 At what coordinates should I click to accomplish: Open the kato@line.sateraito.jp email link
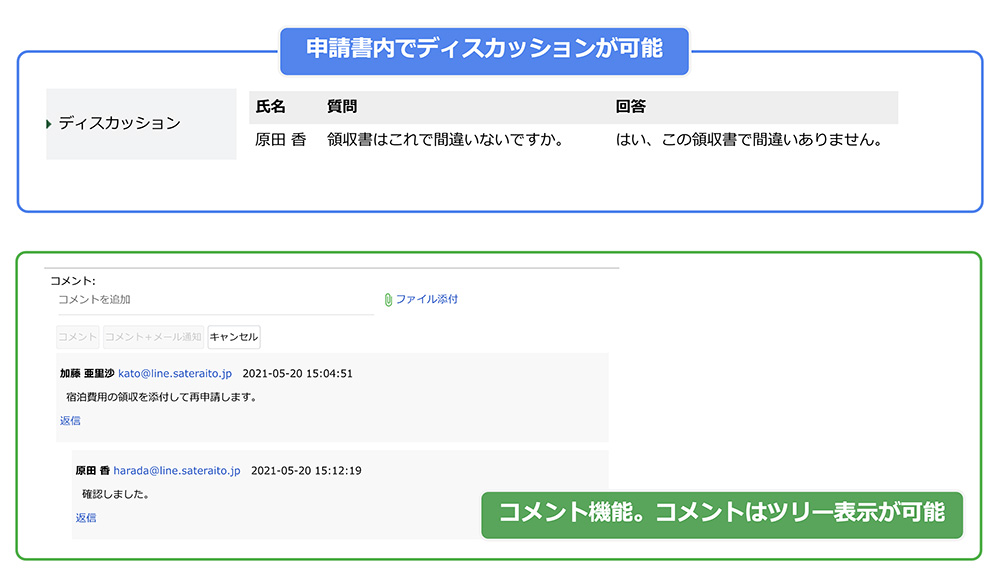(175, 373)
